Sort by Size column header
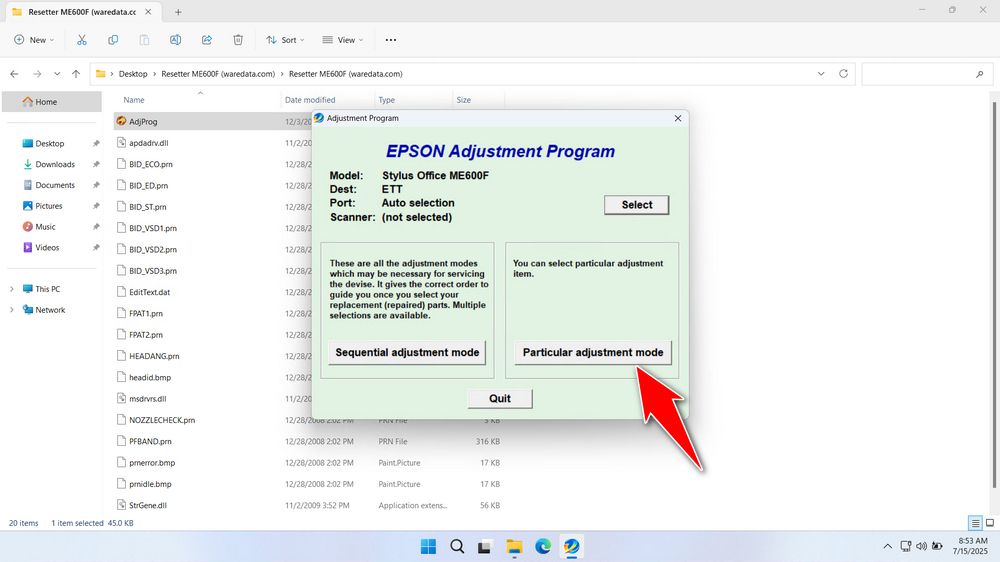 point(464,100)
